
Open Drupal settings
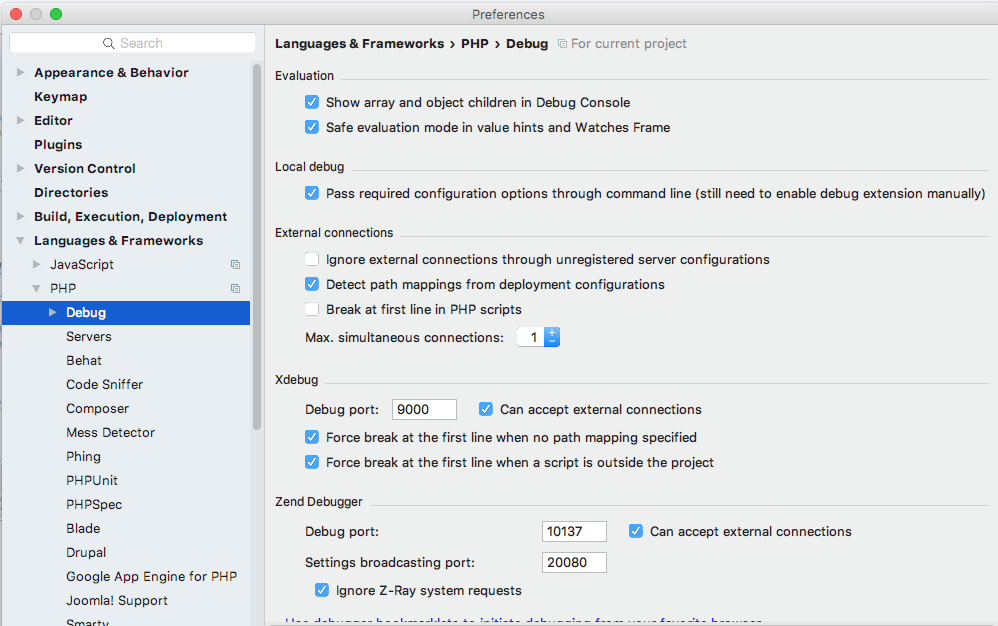pyautogui.click(x=86, y=552)
